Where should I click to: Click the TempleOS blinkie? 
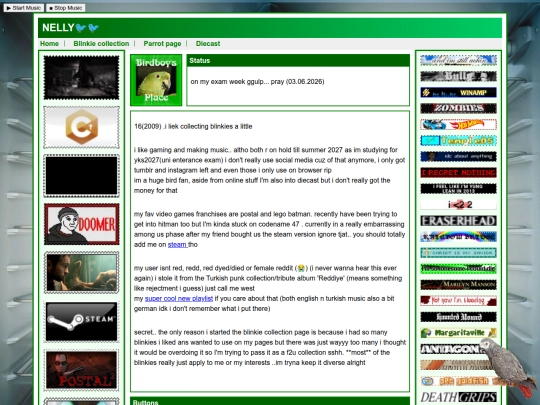458,141
